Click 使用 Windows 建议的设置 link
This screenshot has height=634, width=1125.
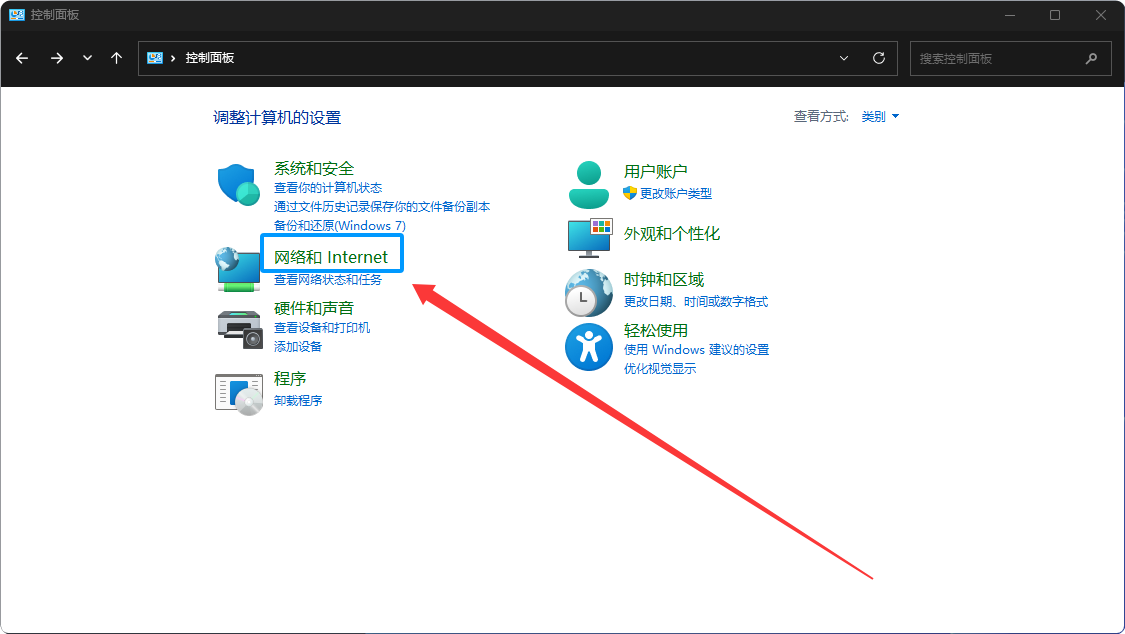696,350
